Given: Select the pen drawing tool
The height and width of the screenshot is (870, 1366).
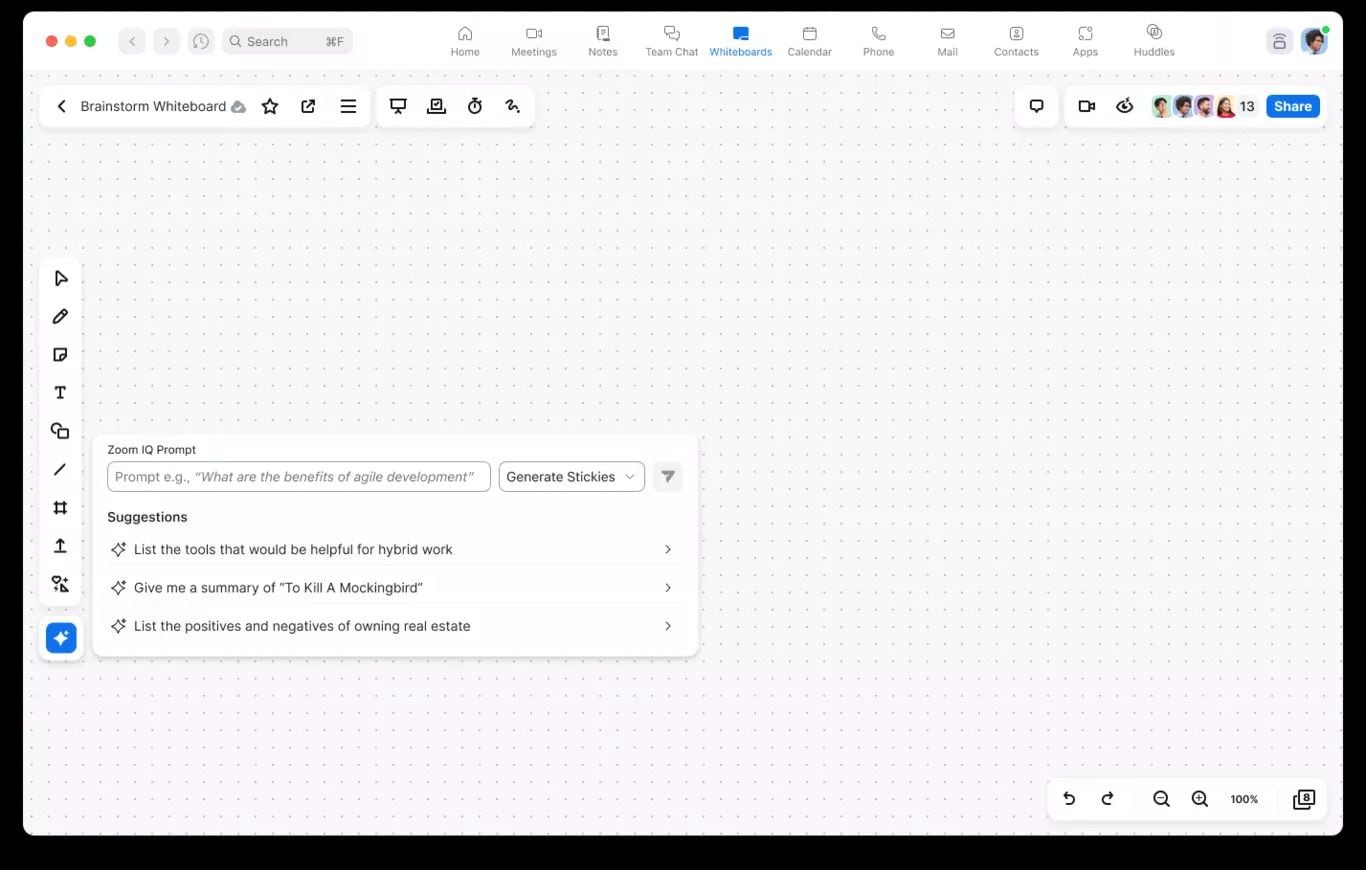Looking at the screenshot, I should point(60,316).
